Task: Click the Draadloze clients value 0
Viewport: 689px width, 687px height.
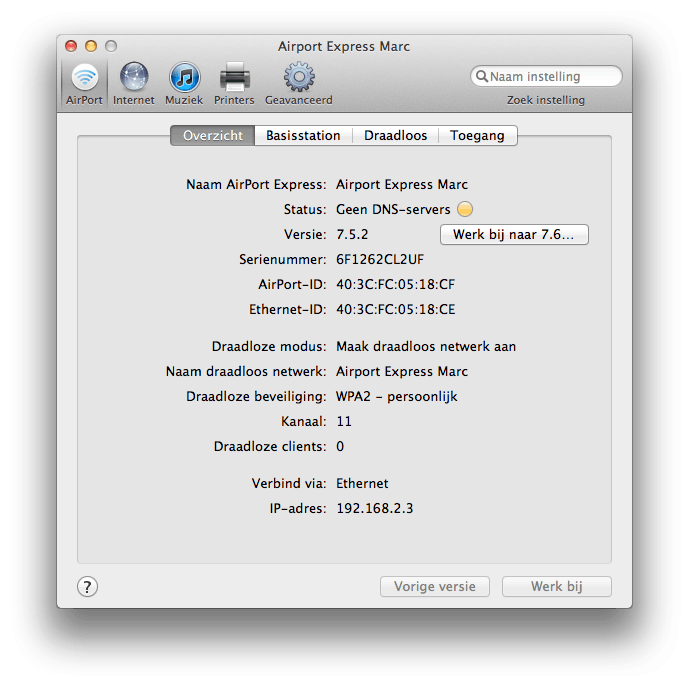Action: click(340, 447)
